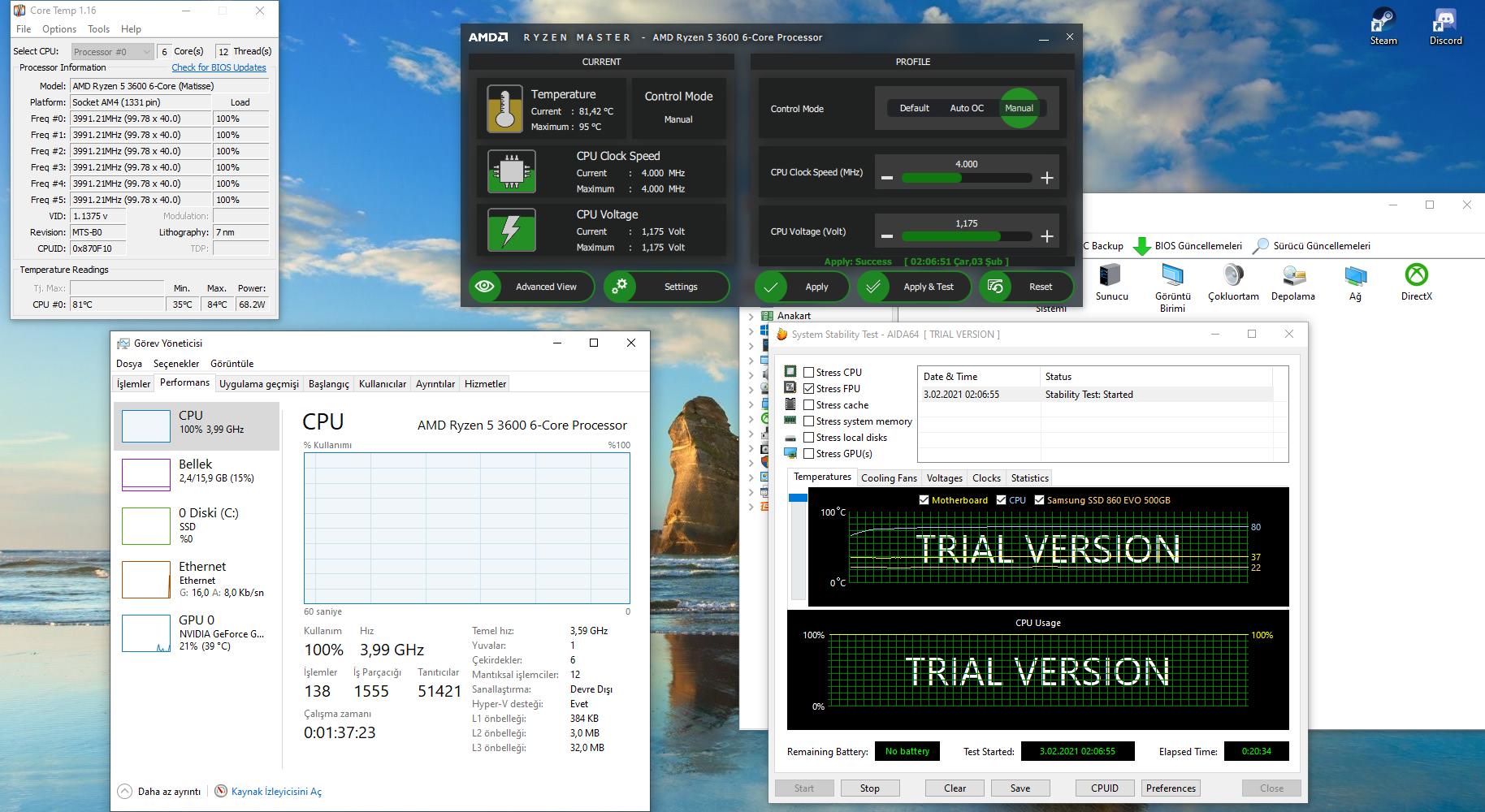
Task: Collapse Task Manager with Daha az ayrıntı
Action: 159,792
